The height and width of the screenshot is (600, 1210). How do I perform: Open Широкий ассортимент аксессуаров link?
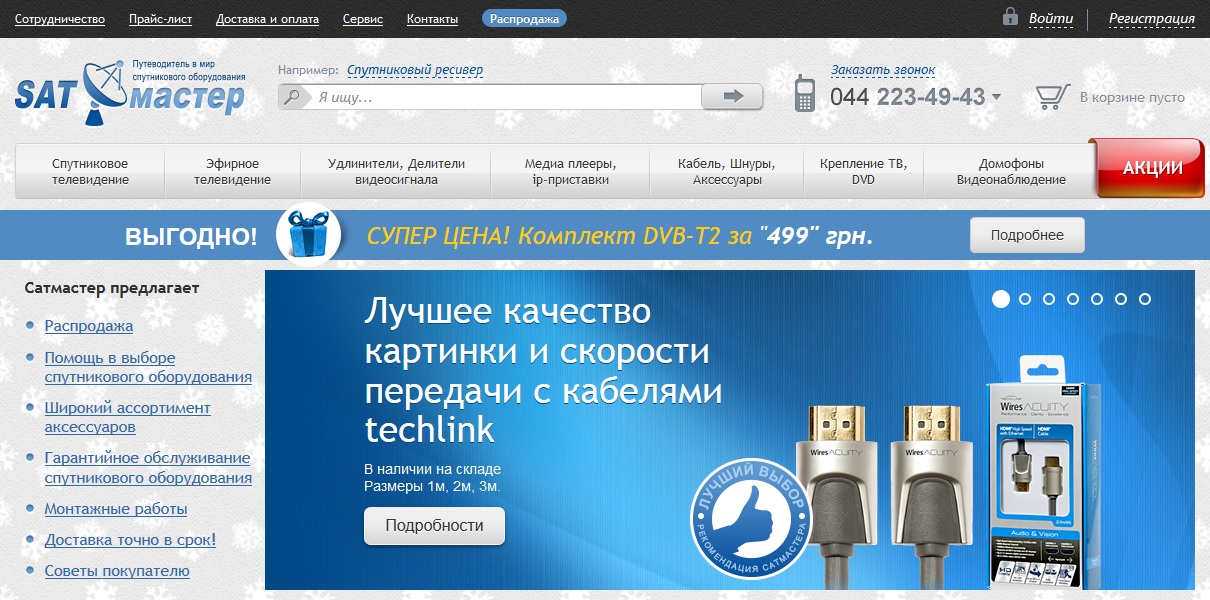tap(128, 417)
